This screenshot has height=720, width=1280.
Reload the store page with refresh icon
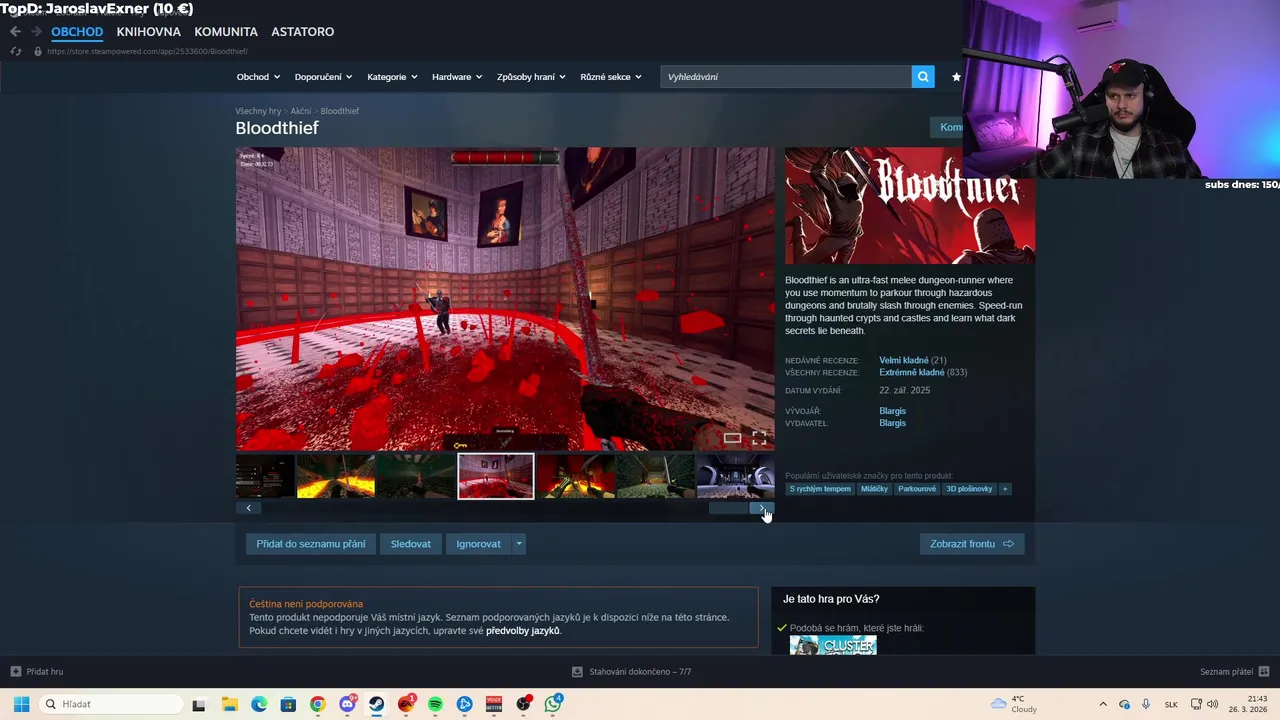[16, 51]
